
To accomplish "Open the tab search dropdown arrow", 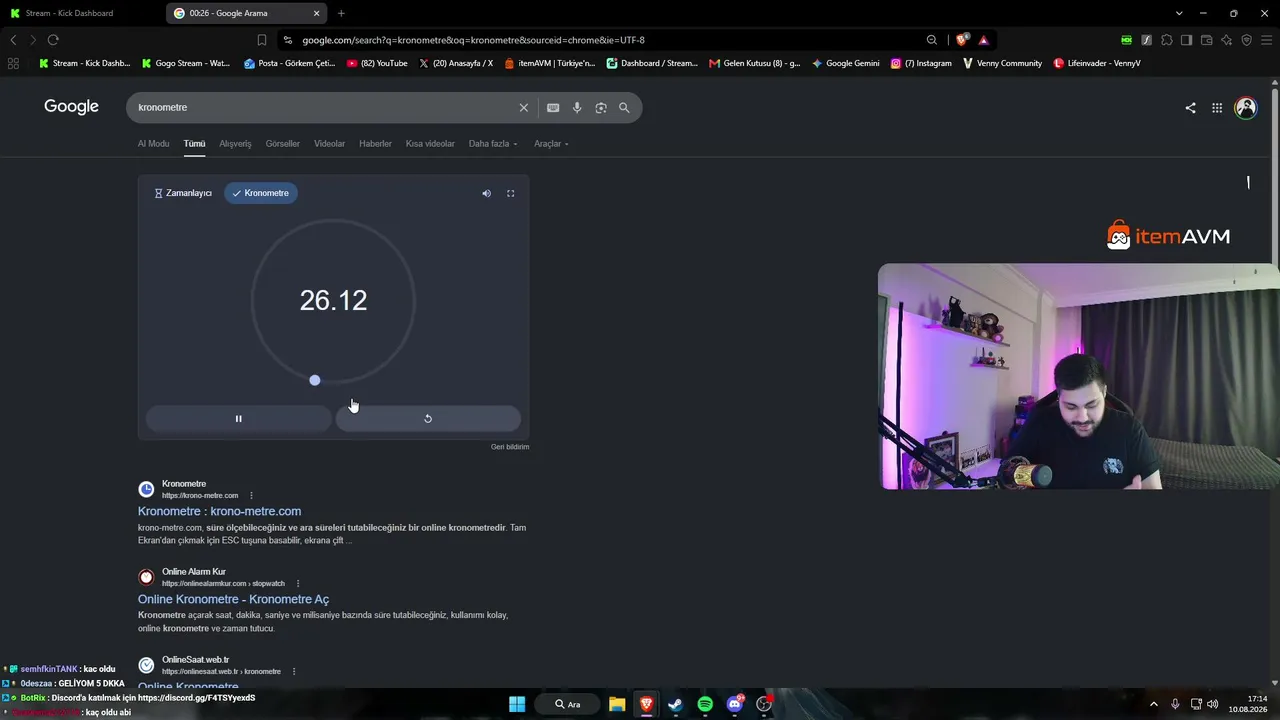I will pyautogui.click(x=1179, y=13).
